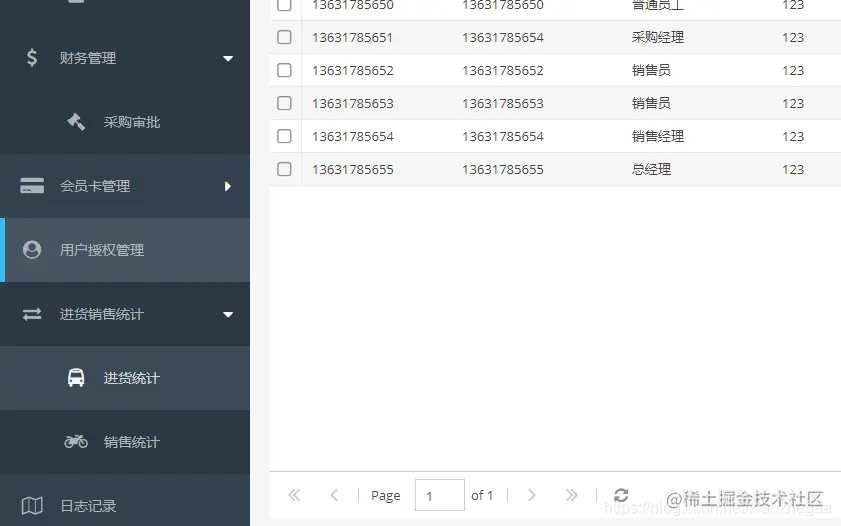This screenshot has width=841, height=526.
Task: Expand the 会员卡管理 submenu arrow
Action: coord(228,186)
